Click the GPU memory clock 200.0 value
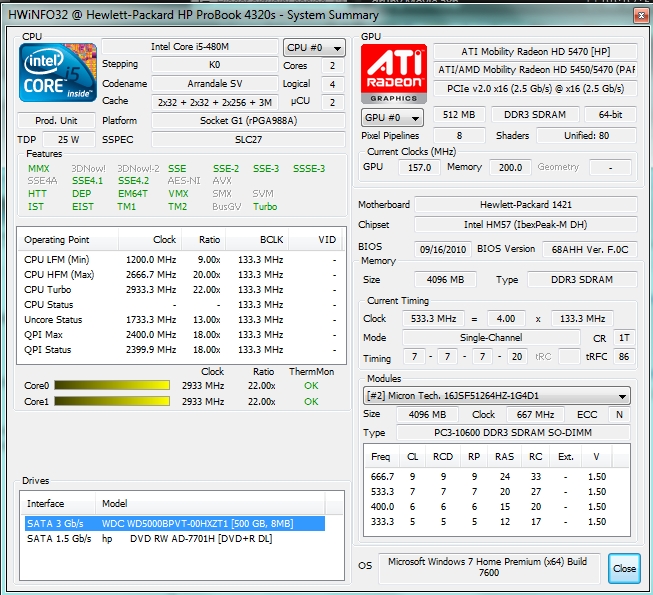 tap(511, 167)
